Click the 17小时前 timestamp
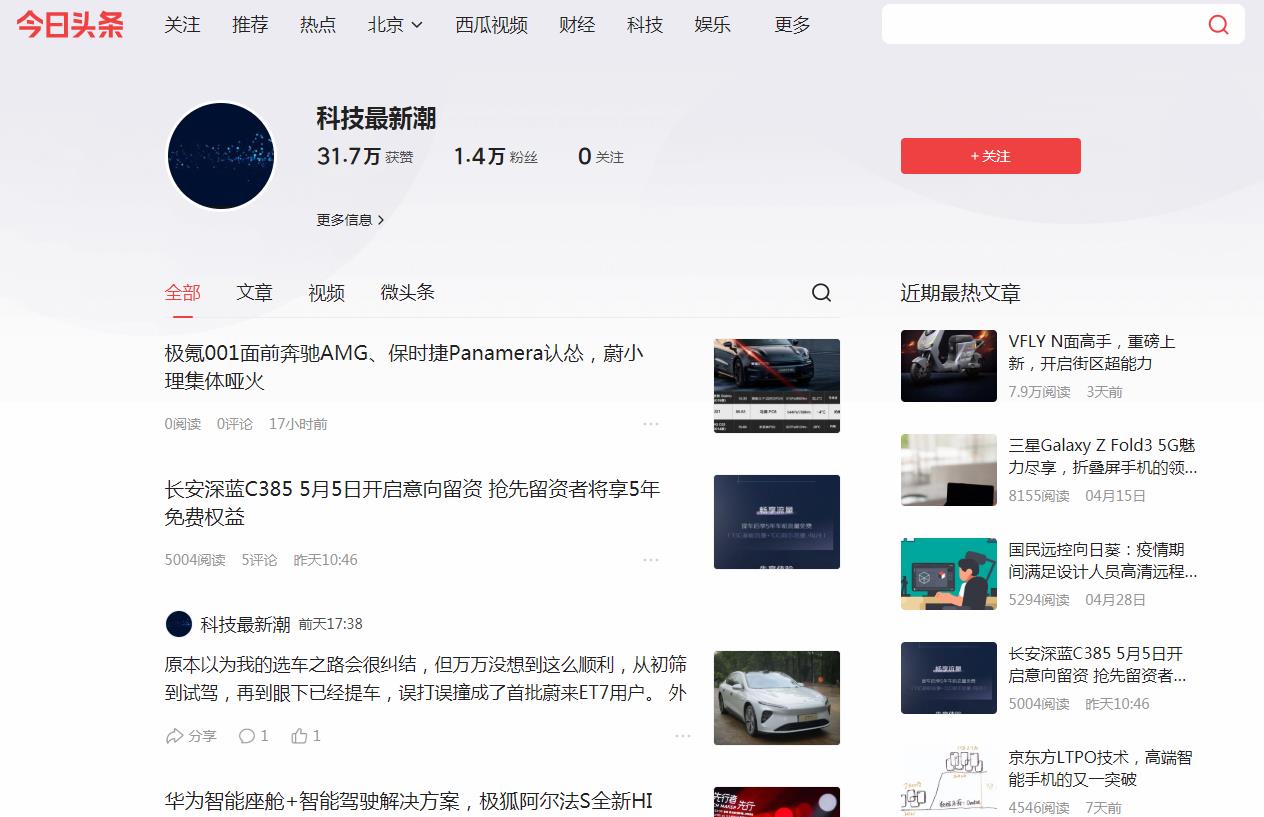Screen dimensions: 1264x817 tap(298, 424)
